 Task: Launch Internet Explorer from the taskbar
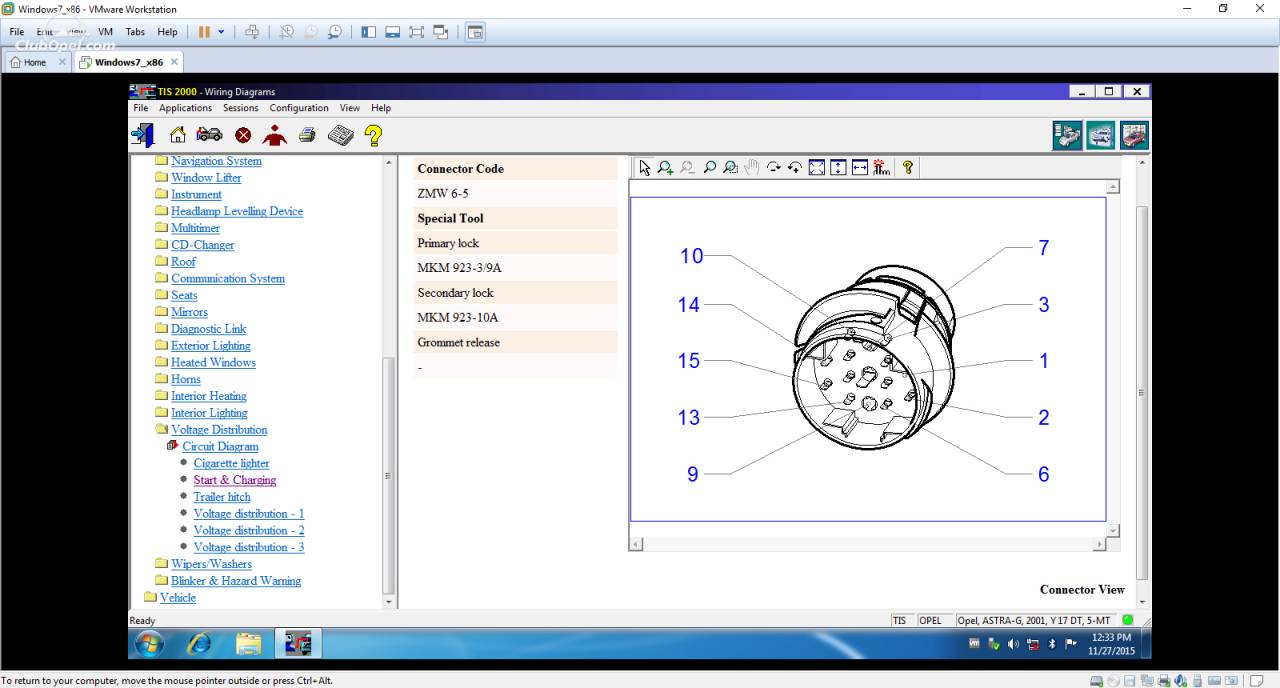[199, 644]
